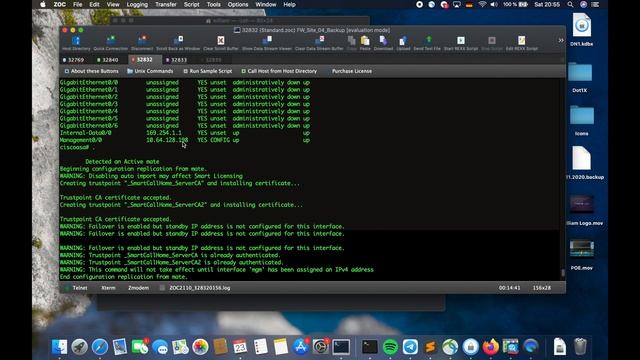Open the Quick Connection toolbar icon

111,43
